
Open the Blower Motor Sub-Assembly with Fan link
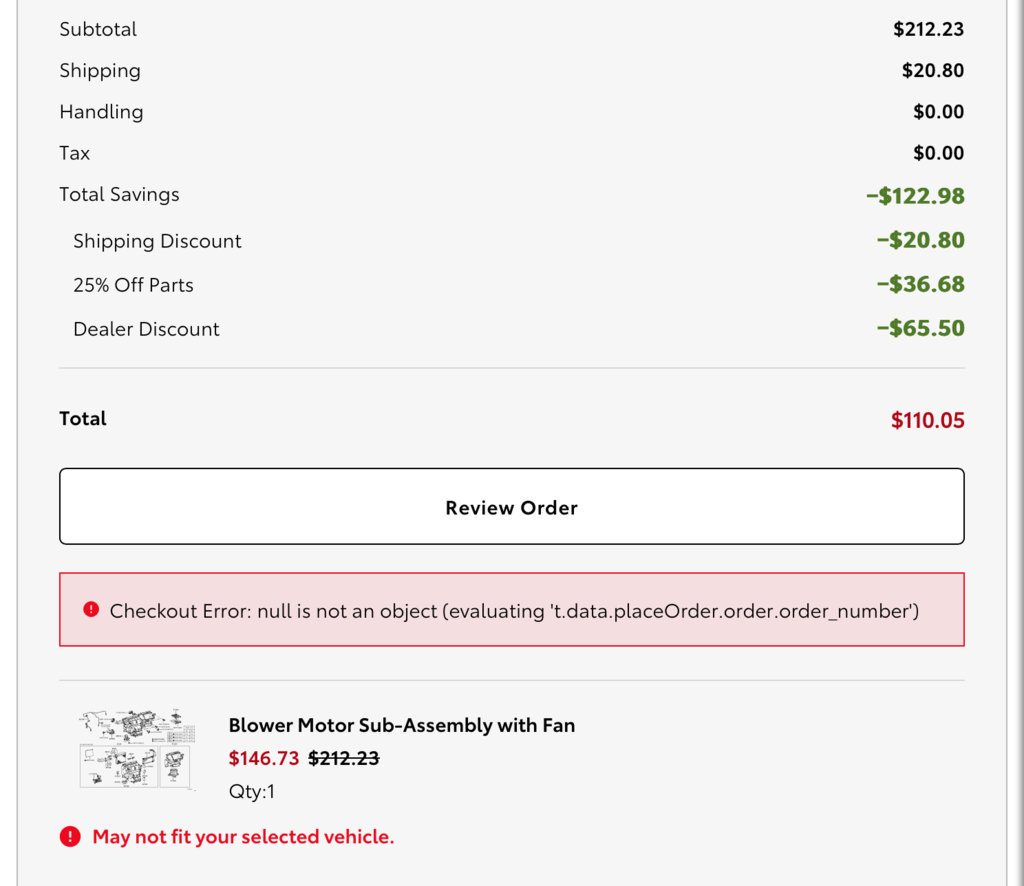click(x=402, y=725)
